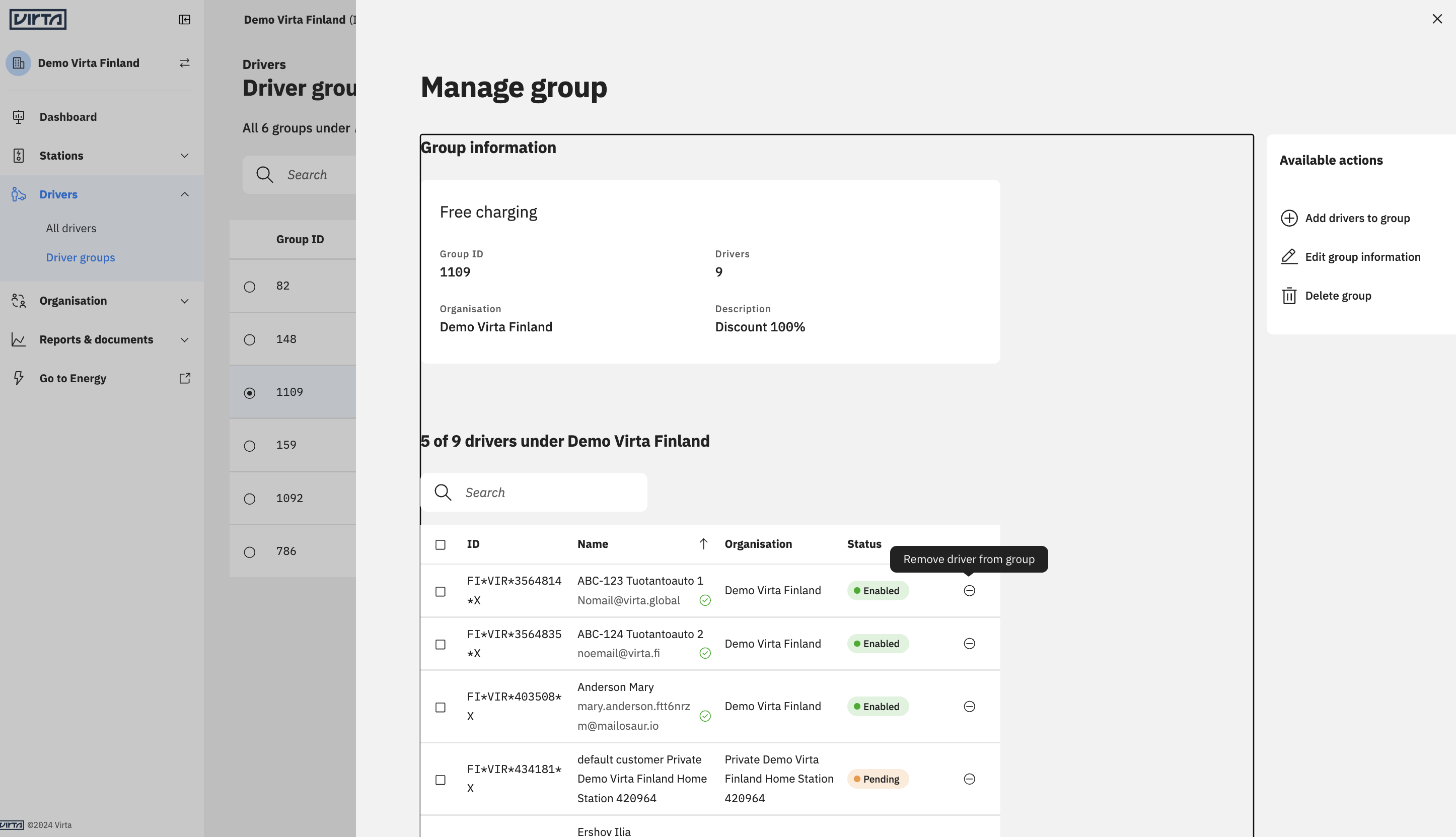Switch organisation with the swap arrows icon

click(184, 62)
